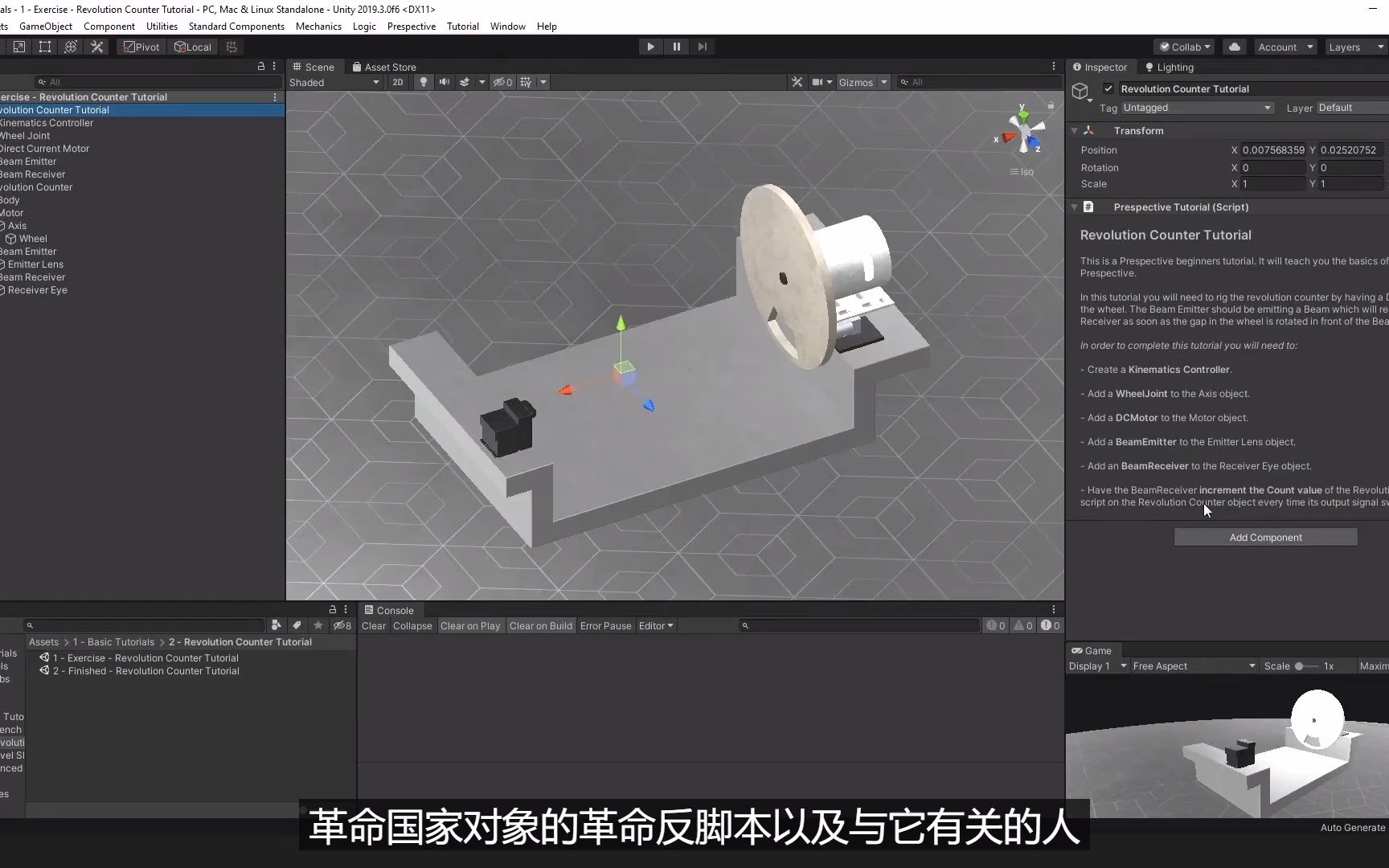Open the Layers dropdown
Image resolution: width=1389 pixels, height=868 pixels.
point(1354,47)
